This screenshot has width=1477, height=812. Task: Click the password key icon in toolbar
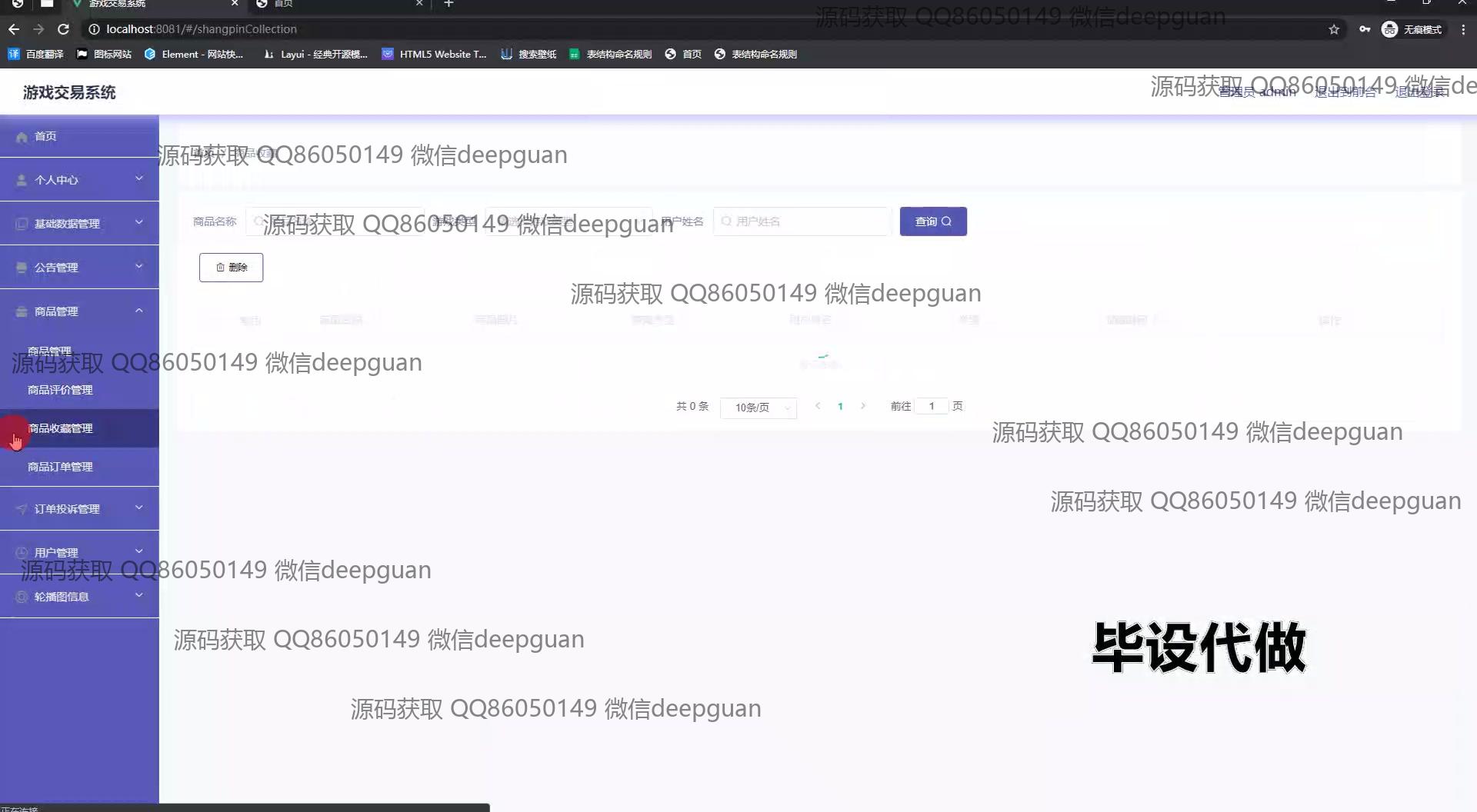1364,29
